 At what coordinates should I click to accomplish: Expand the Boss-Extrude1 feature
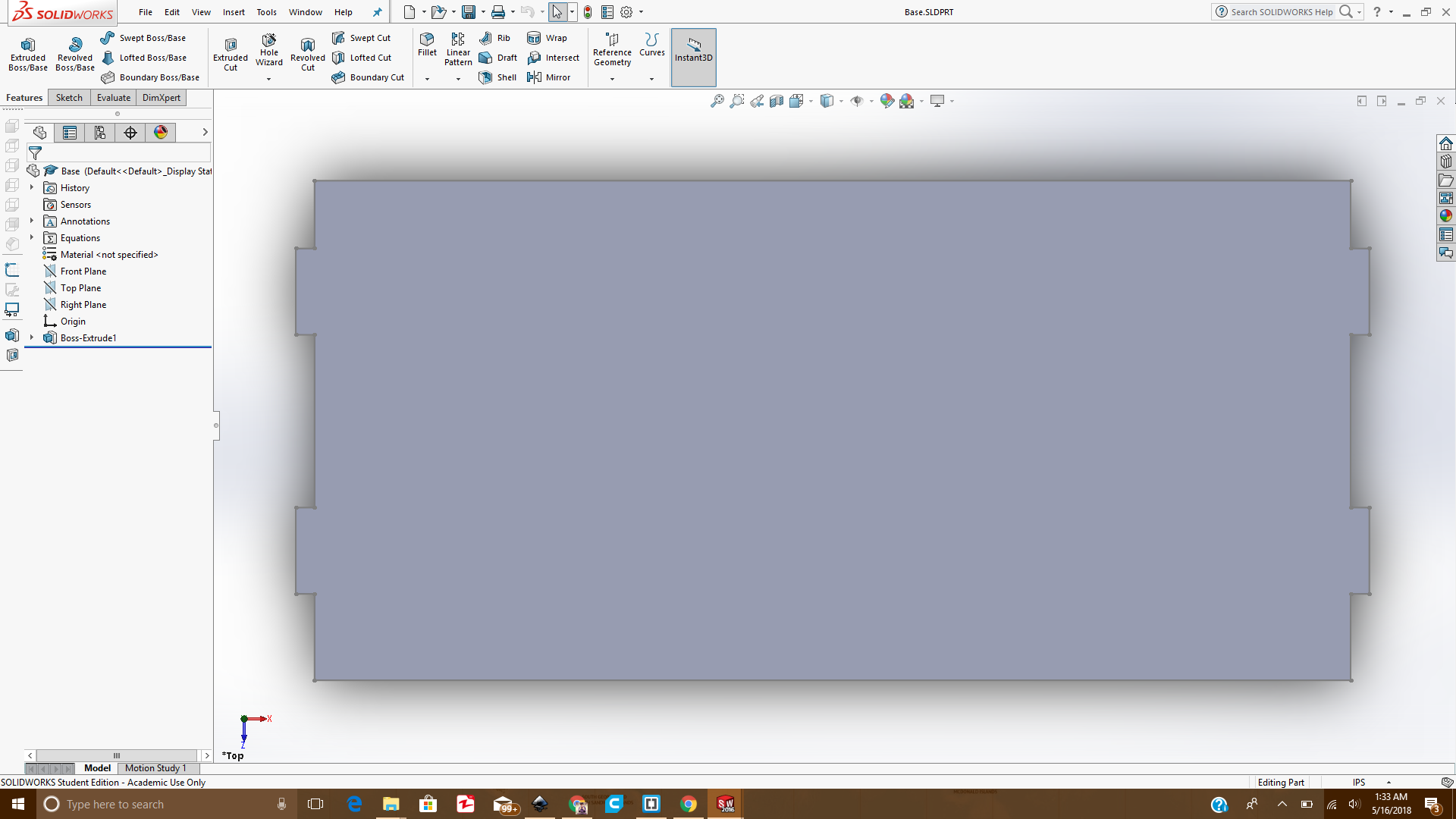pos(32,337)
